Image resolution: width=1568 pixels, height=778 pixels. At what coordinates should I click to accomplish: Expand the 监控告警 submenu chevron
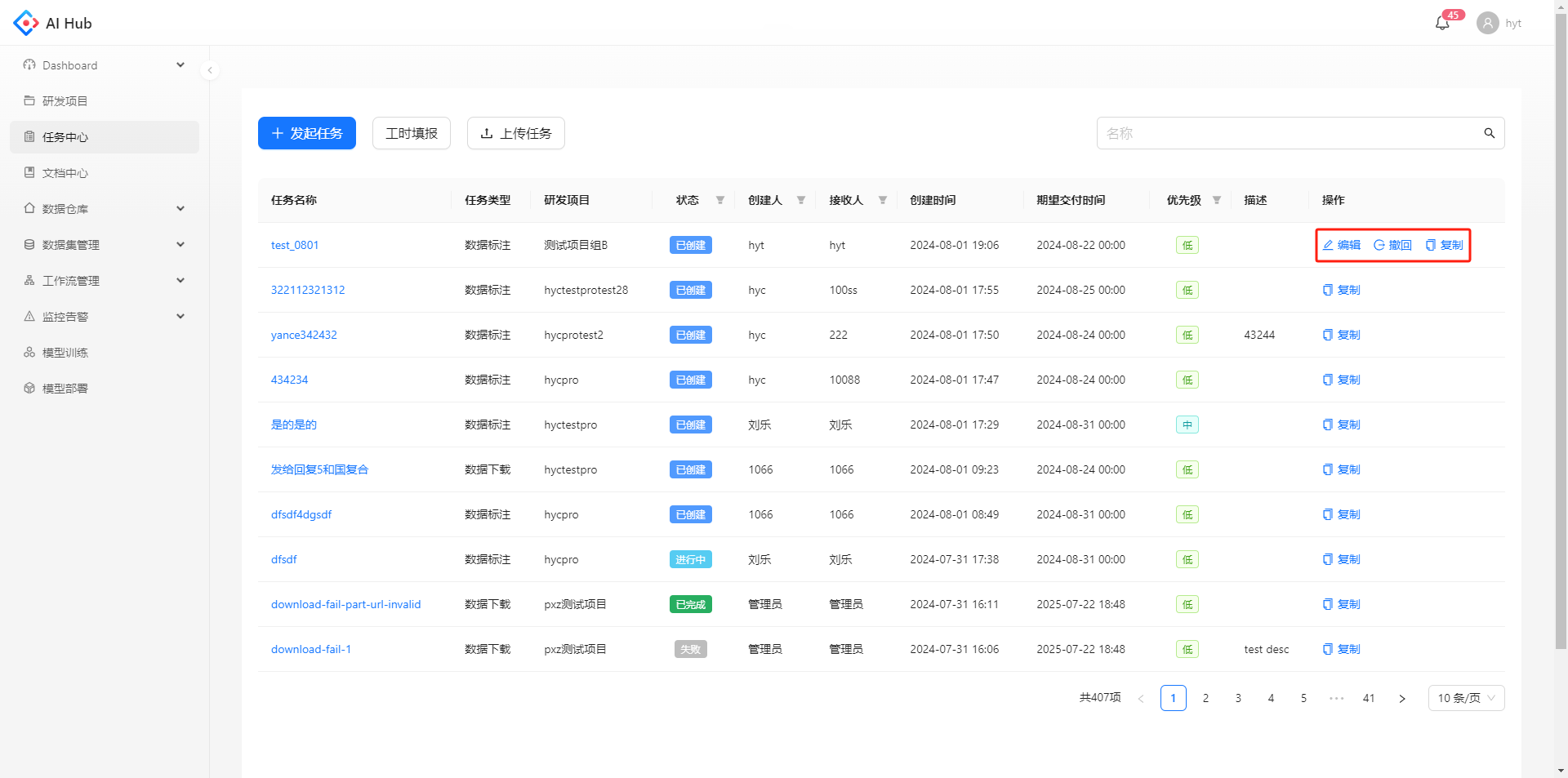coord(180,317)
